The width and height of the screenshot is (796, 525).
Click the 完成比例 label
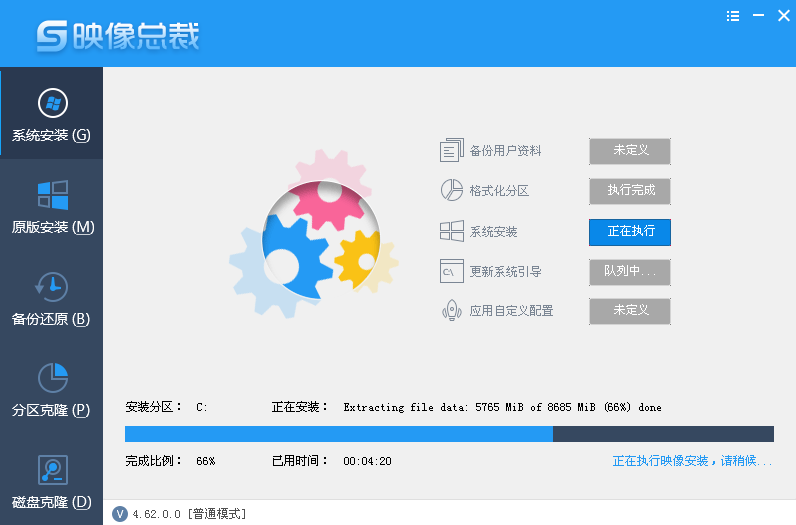point(153,461)
